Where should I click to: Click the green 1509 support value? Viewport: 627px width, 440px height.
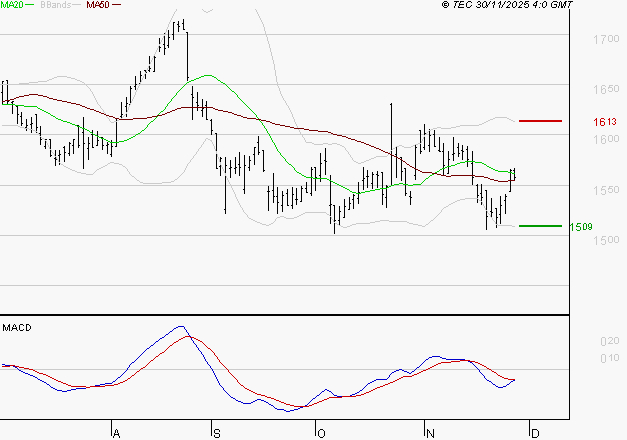coord(581,227)
